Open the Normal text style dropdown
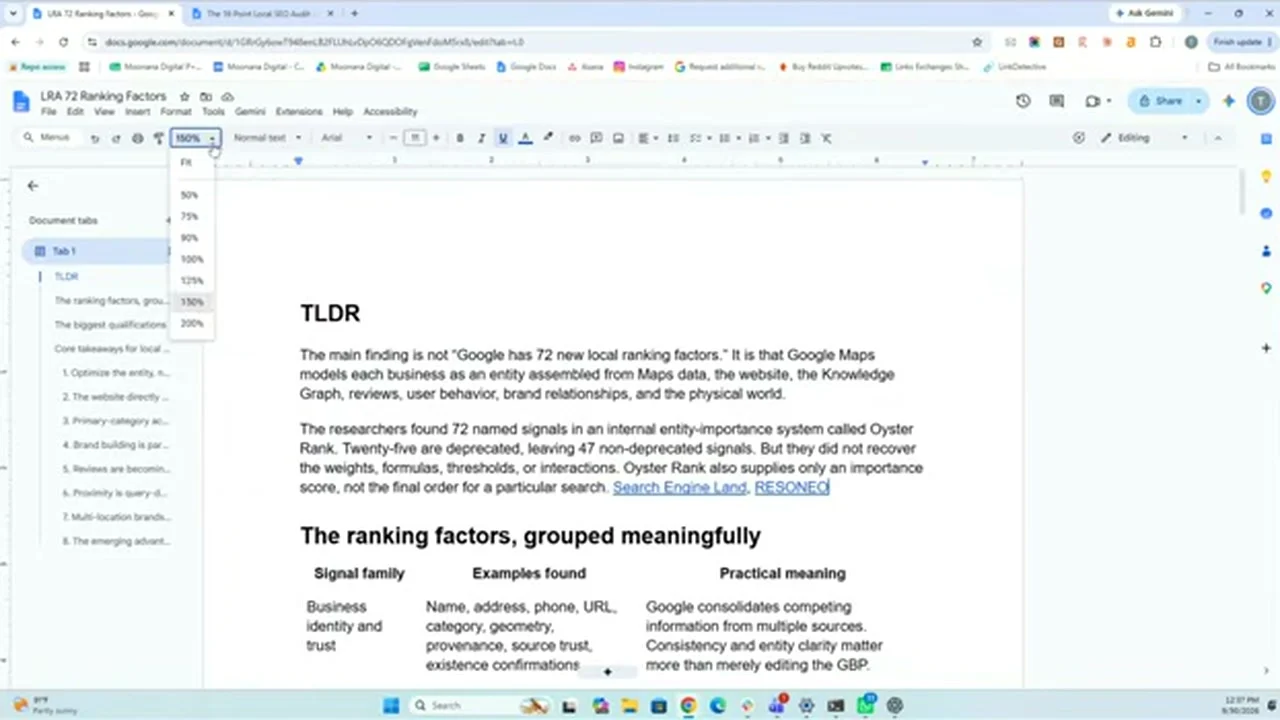 [267, 138]
